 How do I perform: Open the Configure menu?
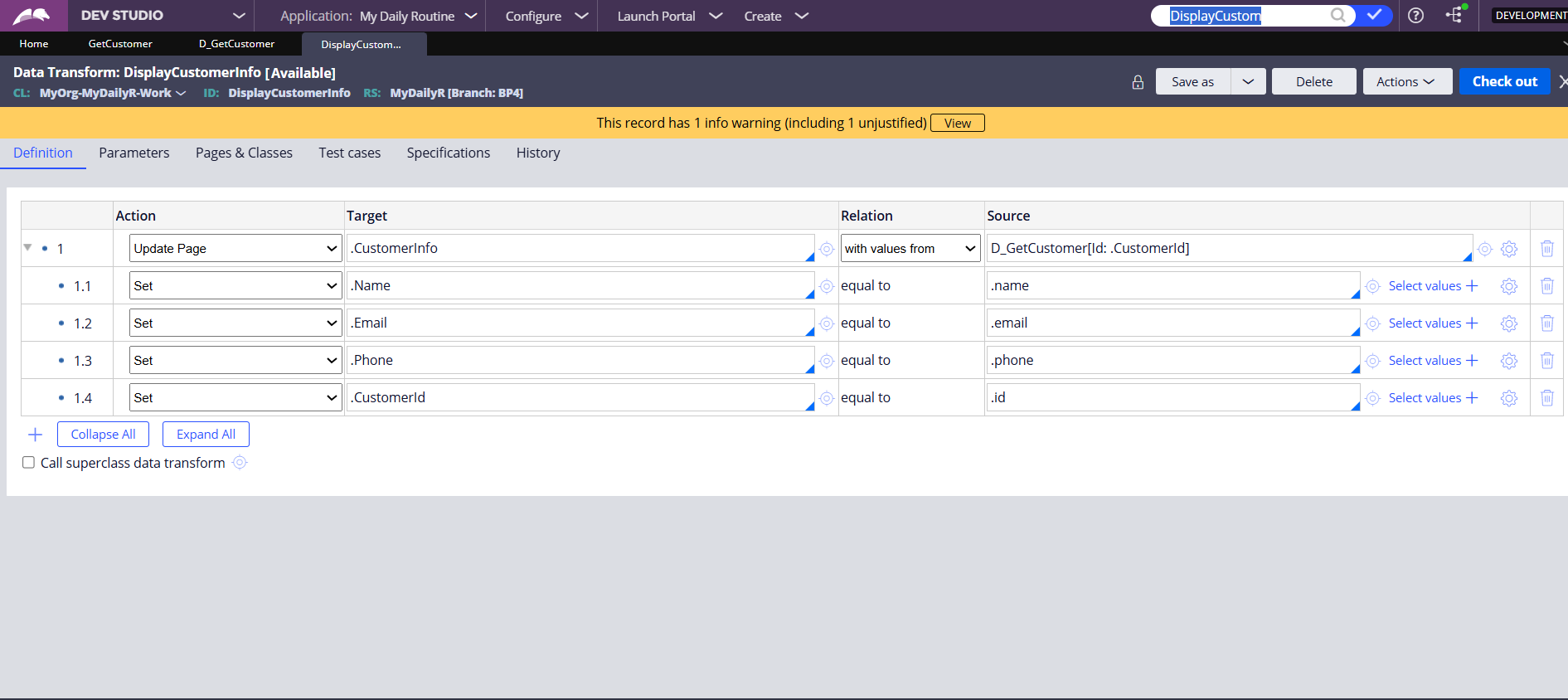(x=546, y=16)
